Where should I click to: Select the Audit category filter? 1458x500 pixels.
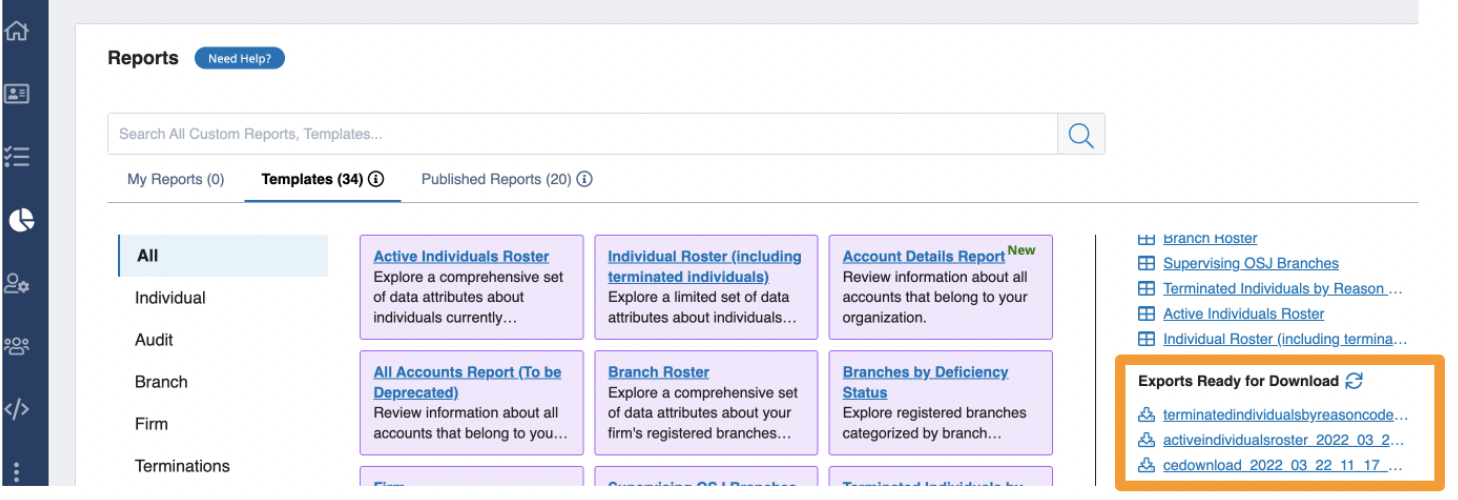154,340
